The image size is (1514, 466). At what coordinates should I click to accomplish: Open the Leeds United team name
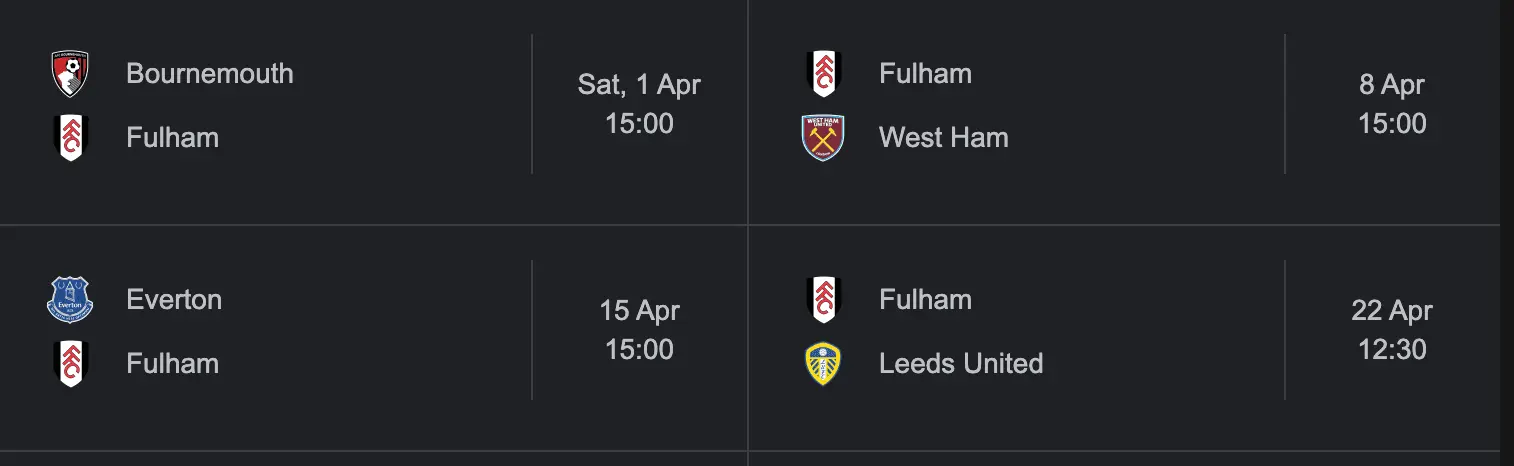point(960,364)
